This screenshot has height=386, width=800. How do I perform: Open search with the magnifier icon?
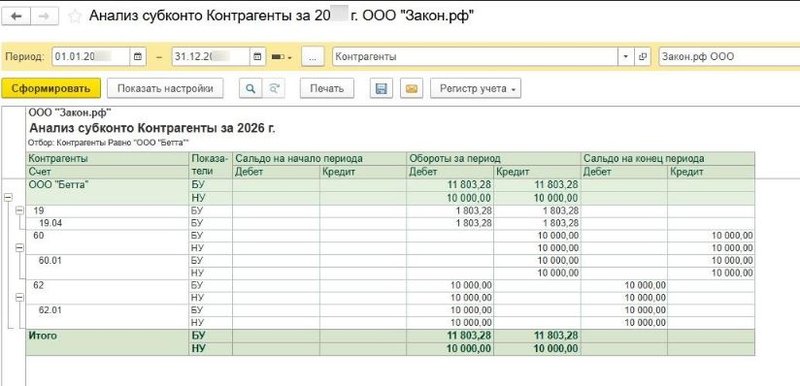coord(250,88)
